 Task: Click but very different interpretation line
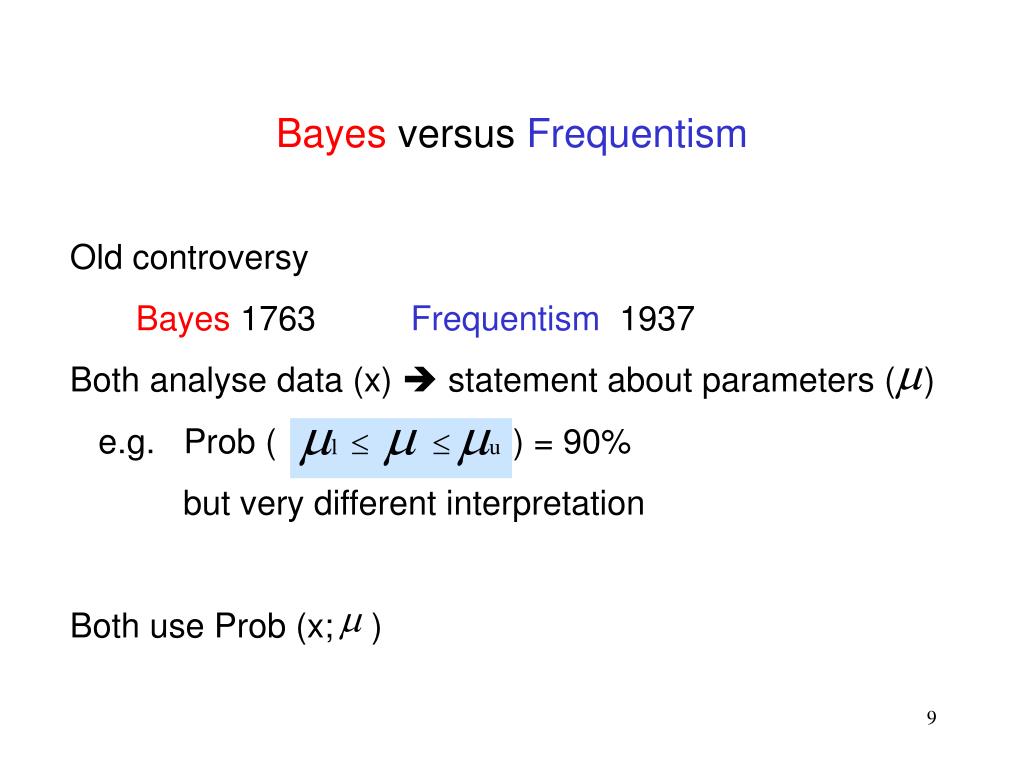pos(413,504)
